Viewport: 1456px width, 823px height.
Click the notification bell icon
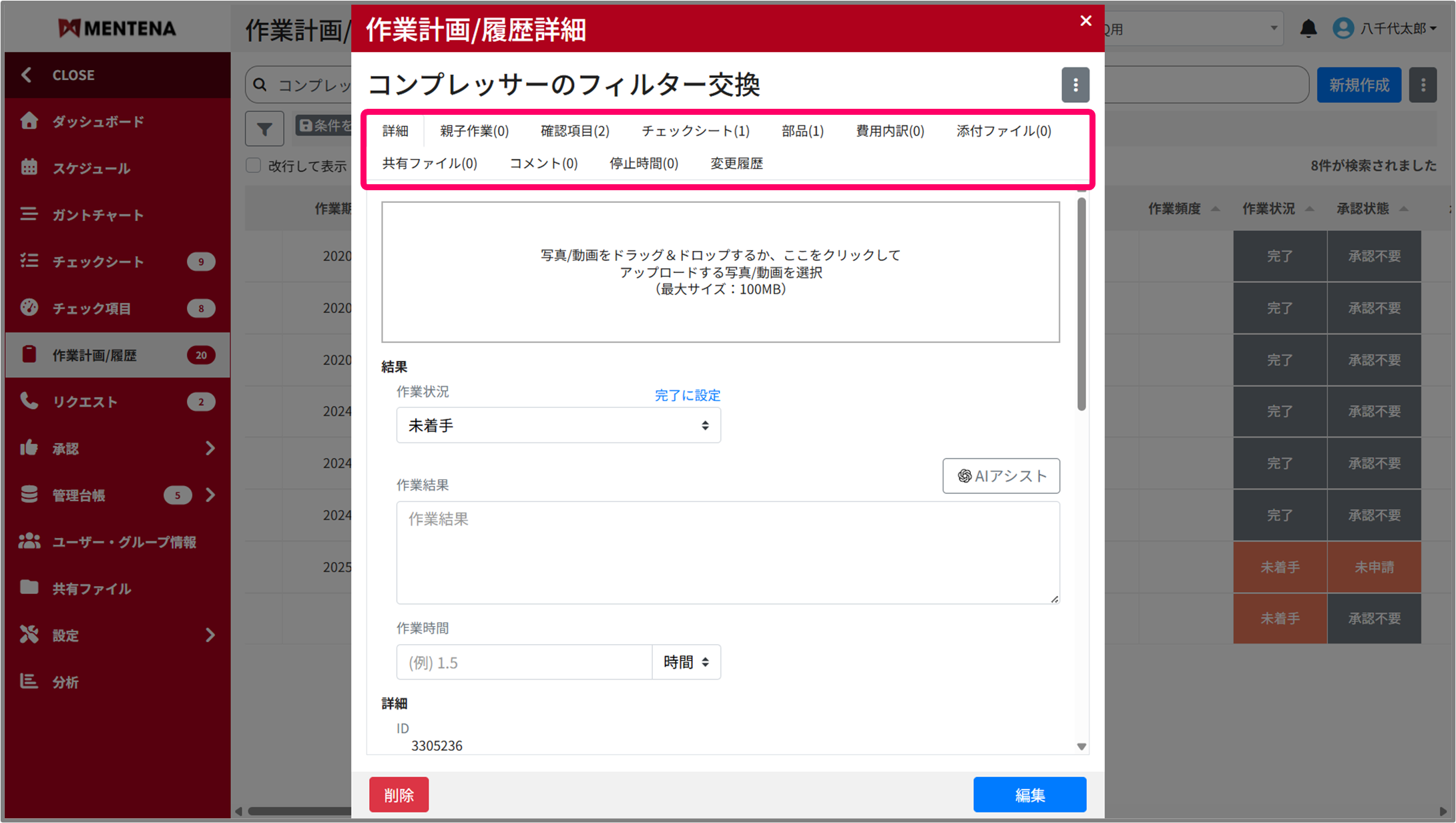pyautogui.click(x=1308, y=29)
